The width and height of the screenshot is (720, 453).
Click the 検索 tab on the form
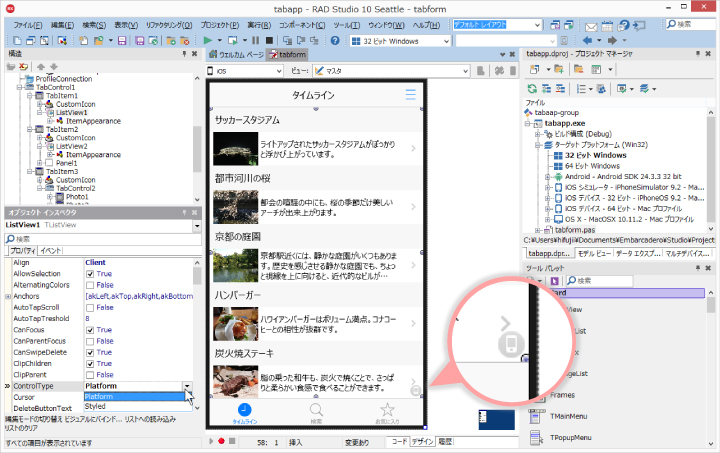(316, 413)
